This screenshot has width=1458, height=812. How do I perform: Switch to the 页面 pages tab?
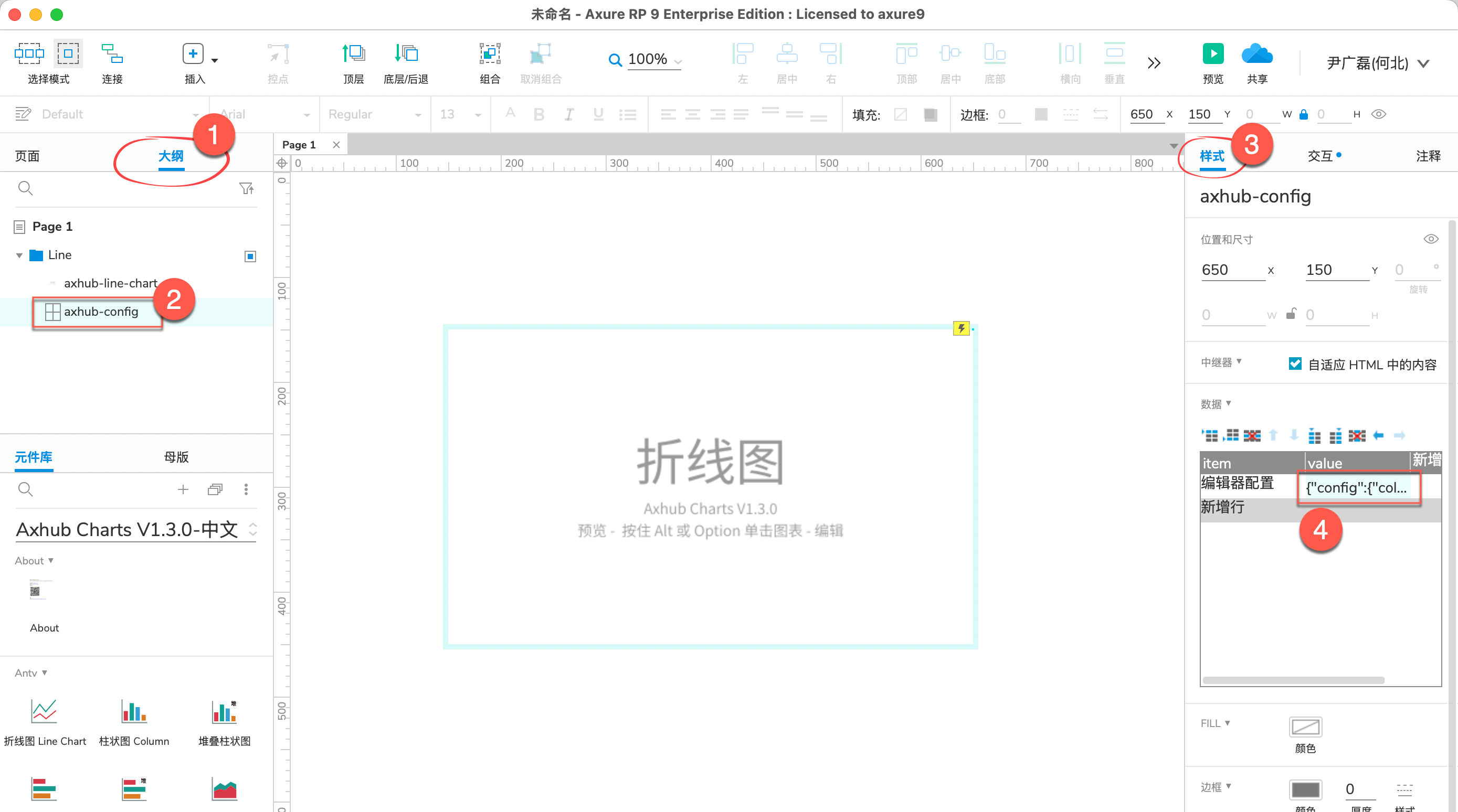(27, 156)
